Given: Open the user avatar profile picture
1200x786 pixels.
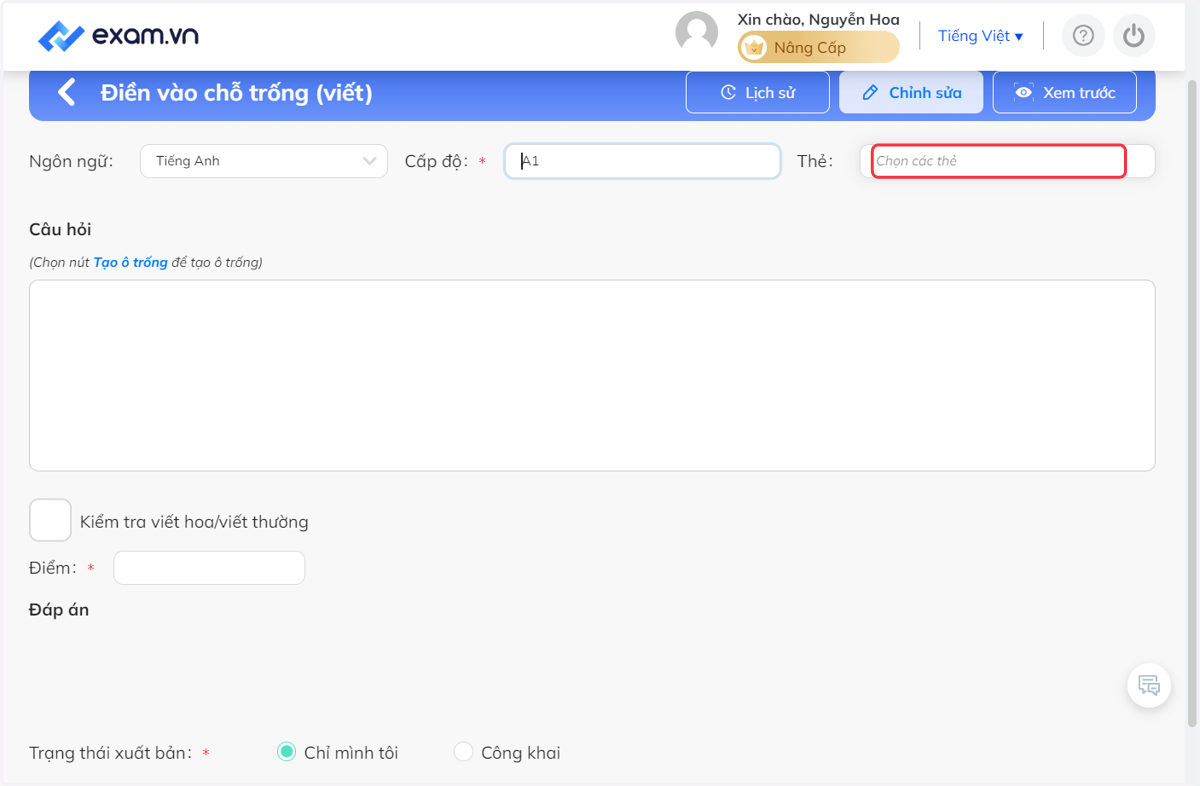Looking at the screenshot, I should tap(697, 33).
